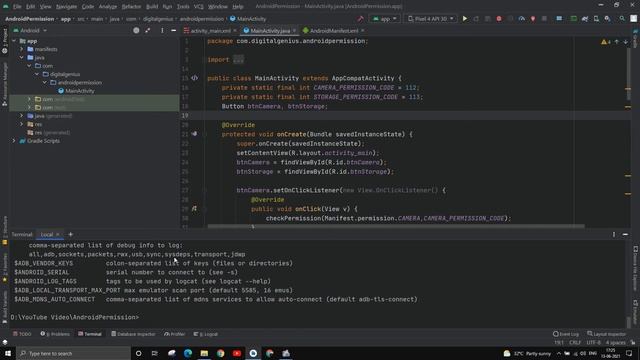The width and height of the screenshot is (640, 360).
Task: Click in Windows taskbar search box
Action: 73,353
